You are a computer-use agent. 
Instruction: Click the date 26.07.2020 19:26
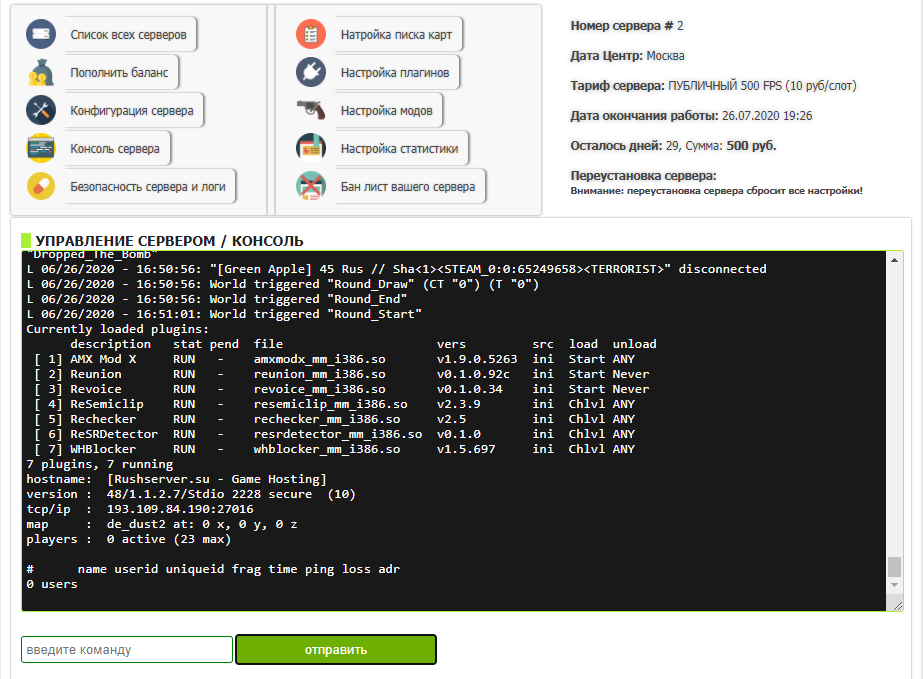767,116
